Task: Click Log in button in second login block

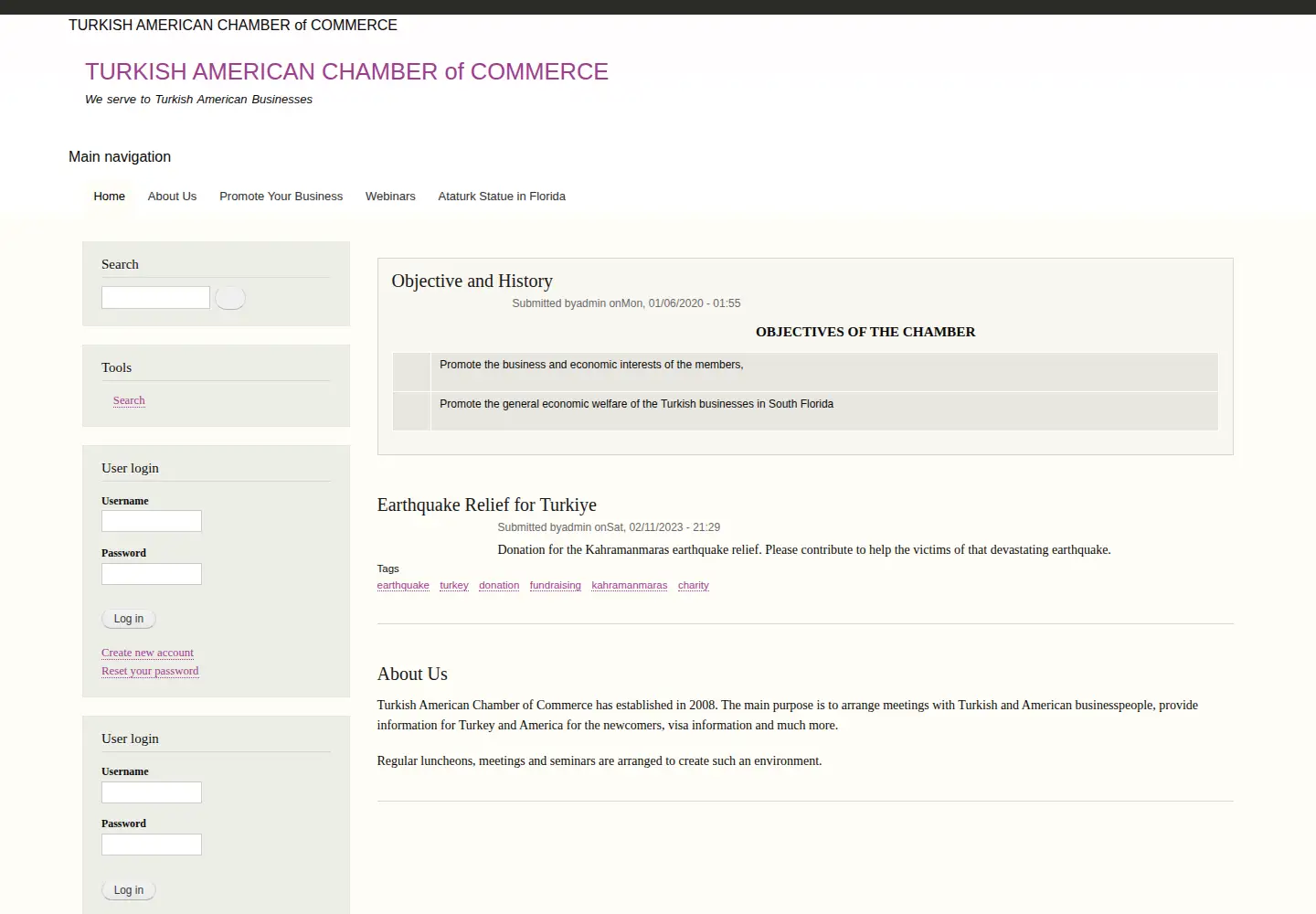Action: (129, 890)
